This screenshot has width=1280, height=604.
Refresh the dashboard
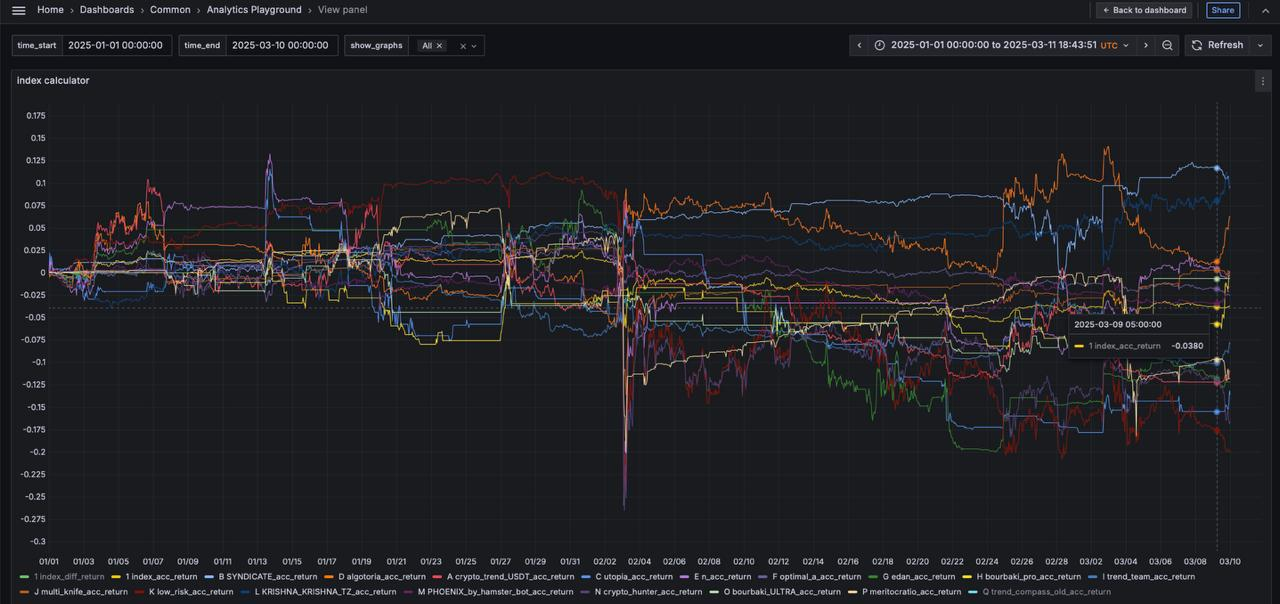[x=1218, y=45]
